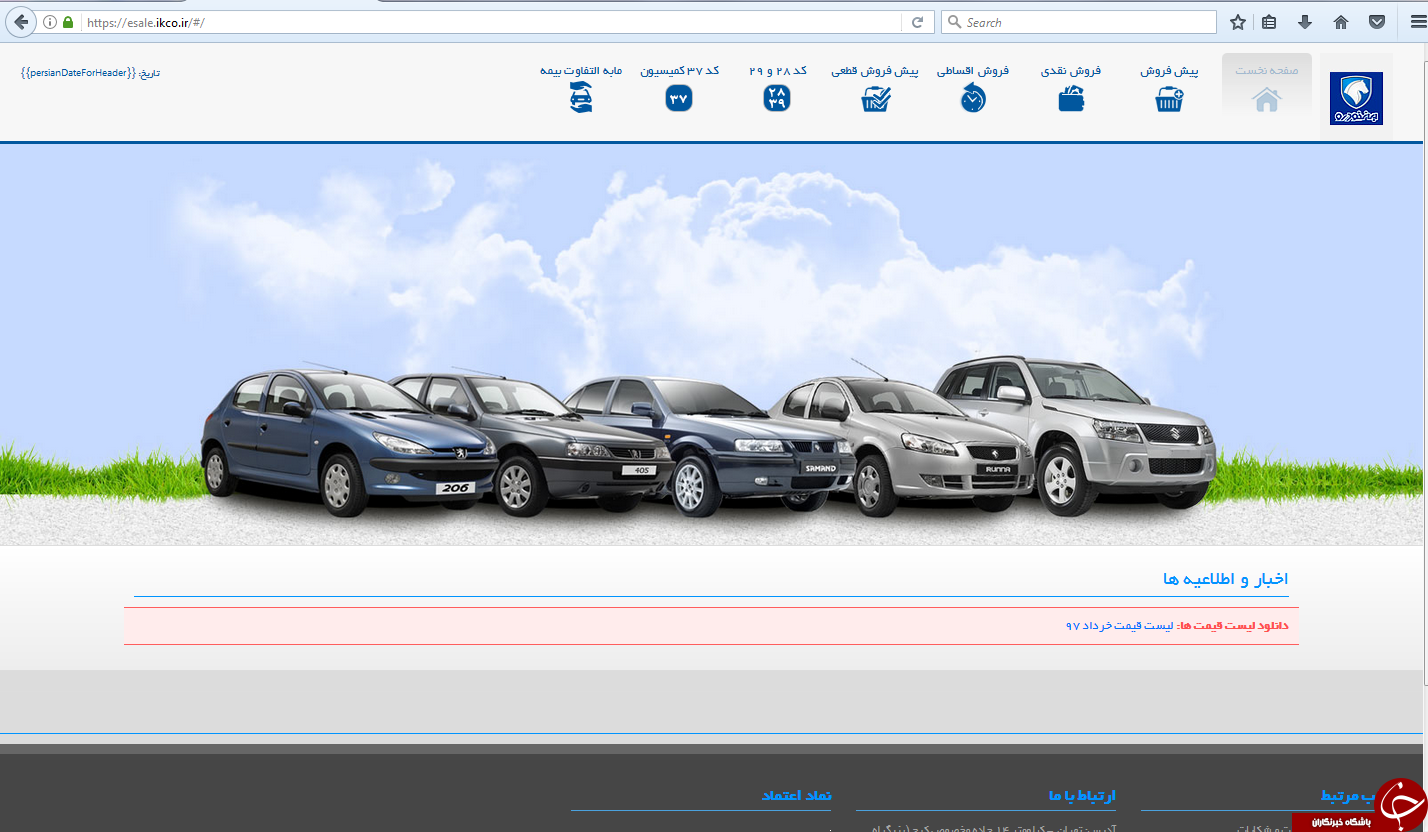
Task: Click the wallet icon under فروش نقدی
Action: pyautogui.click(x=1071, y=99)
